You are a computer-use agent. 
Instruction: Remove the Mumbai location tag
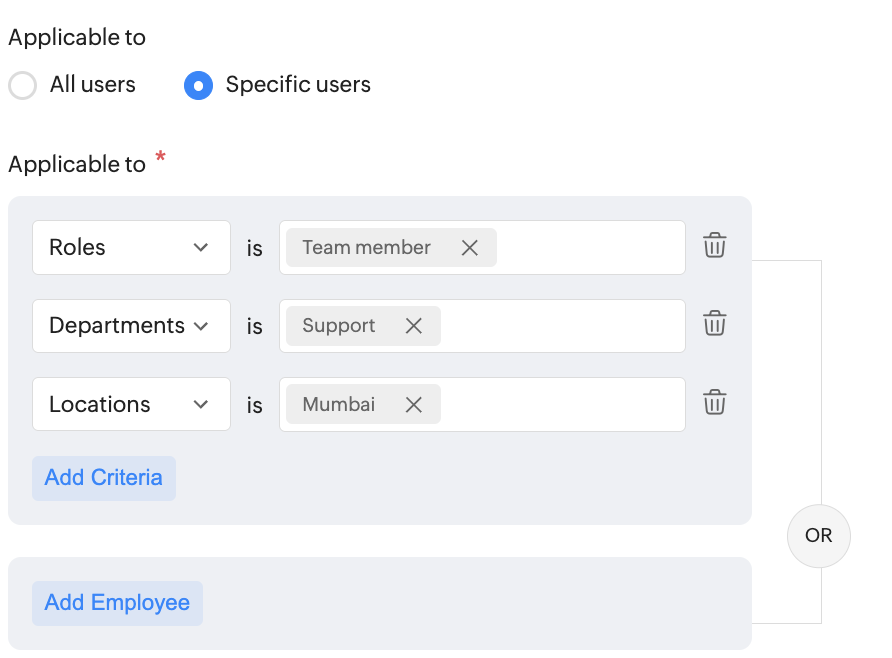(414, 404)
